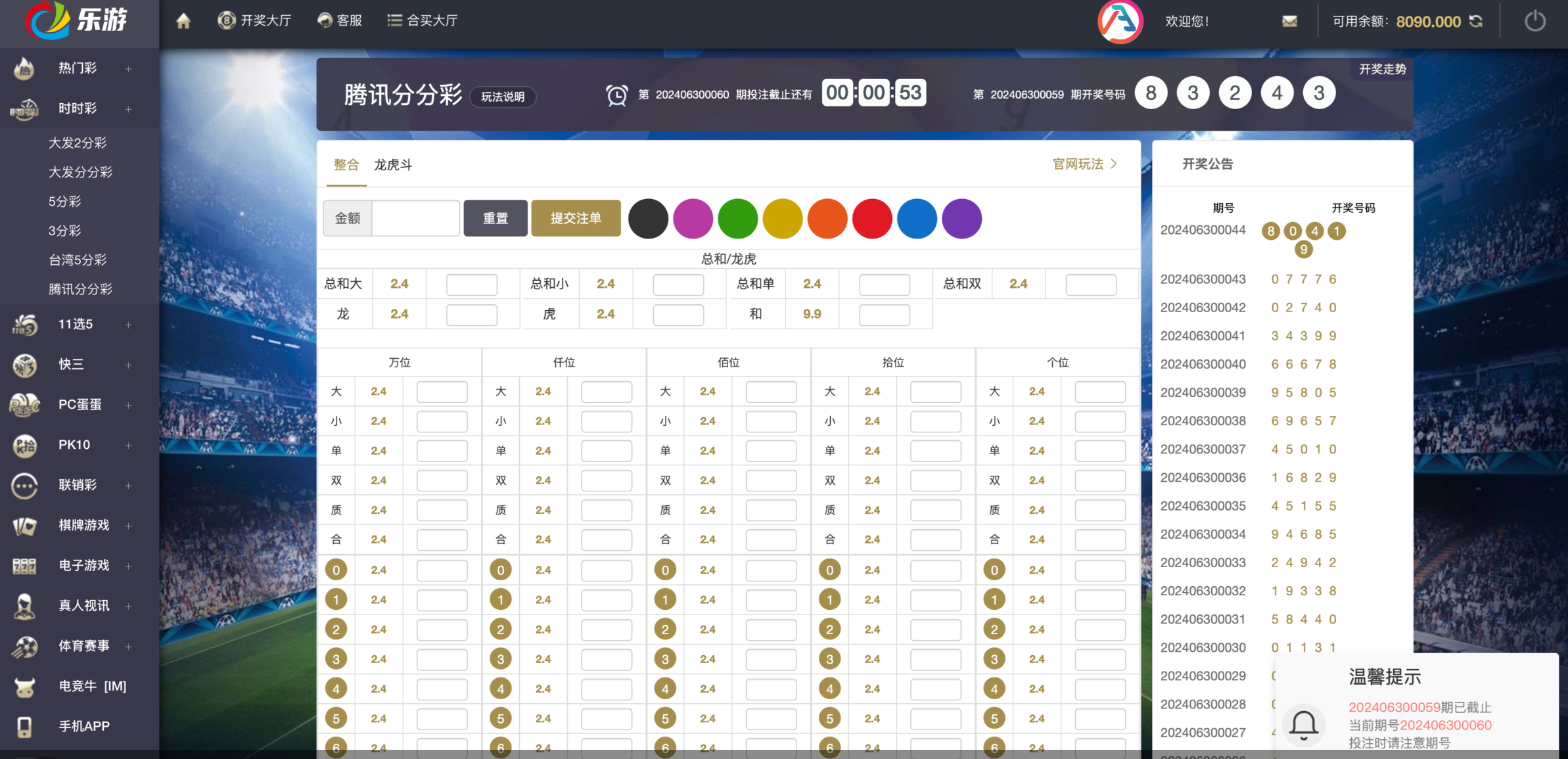The image size is (1568, 759).
Task: Pick the green chip color circle
Action: [x=737, y=218]
